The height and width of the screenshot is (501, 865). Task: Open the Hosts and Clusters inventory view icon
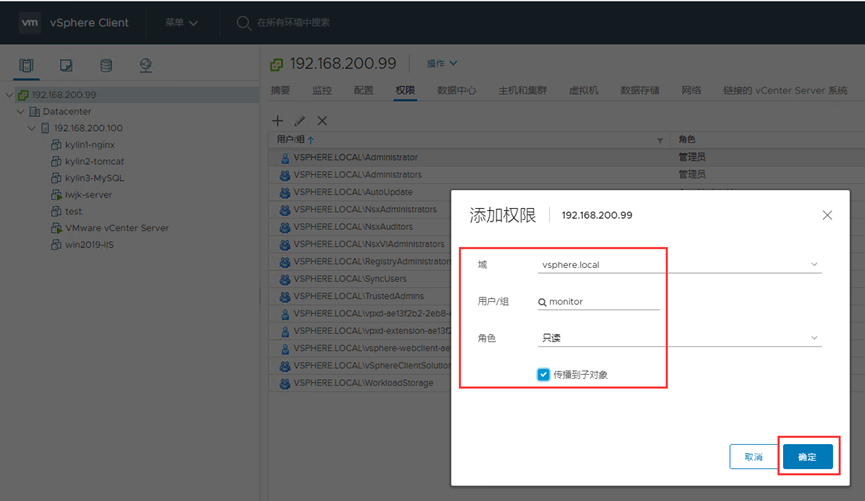[x=26, y=66]
